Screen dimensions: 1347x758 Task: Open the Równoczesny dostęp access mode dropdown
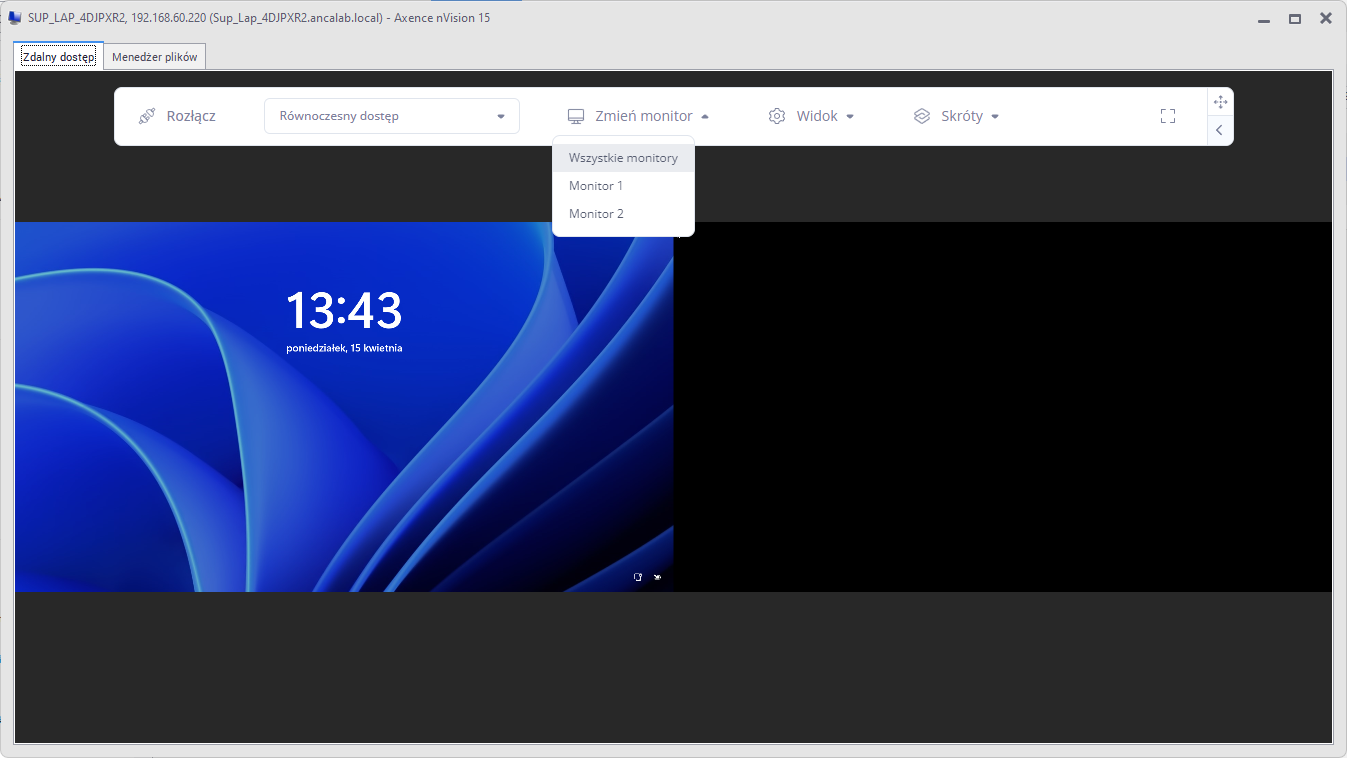[392, 116]
